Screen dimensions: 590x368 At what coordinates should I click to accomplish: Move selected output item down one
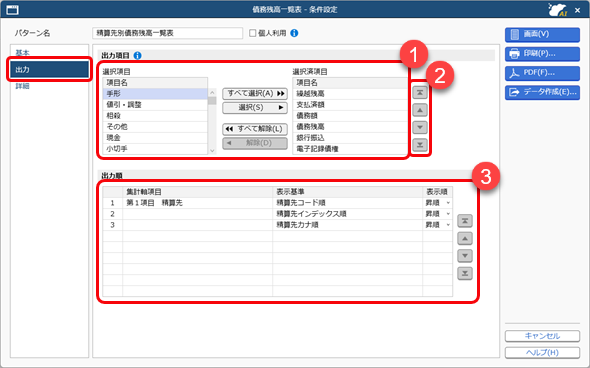[x=420, y=127]
